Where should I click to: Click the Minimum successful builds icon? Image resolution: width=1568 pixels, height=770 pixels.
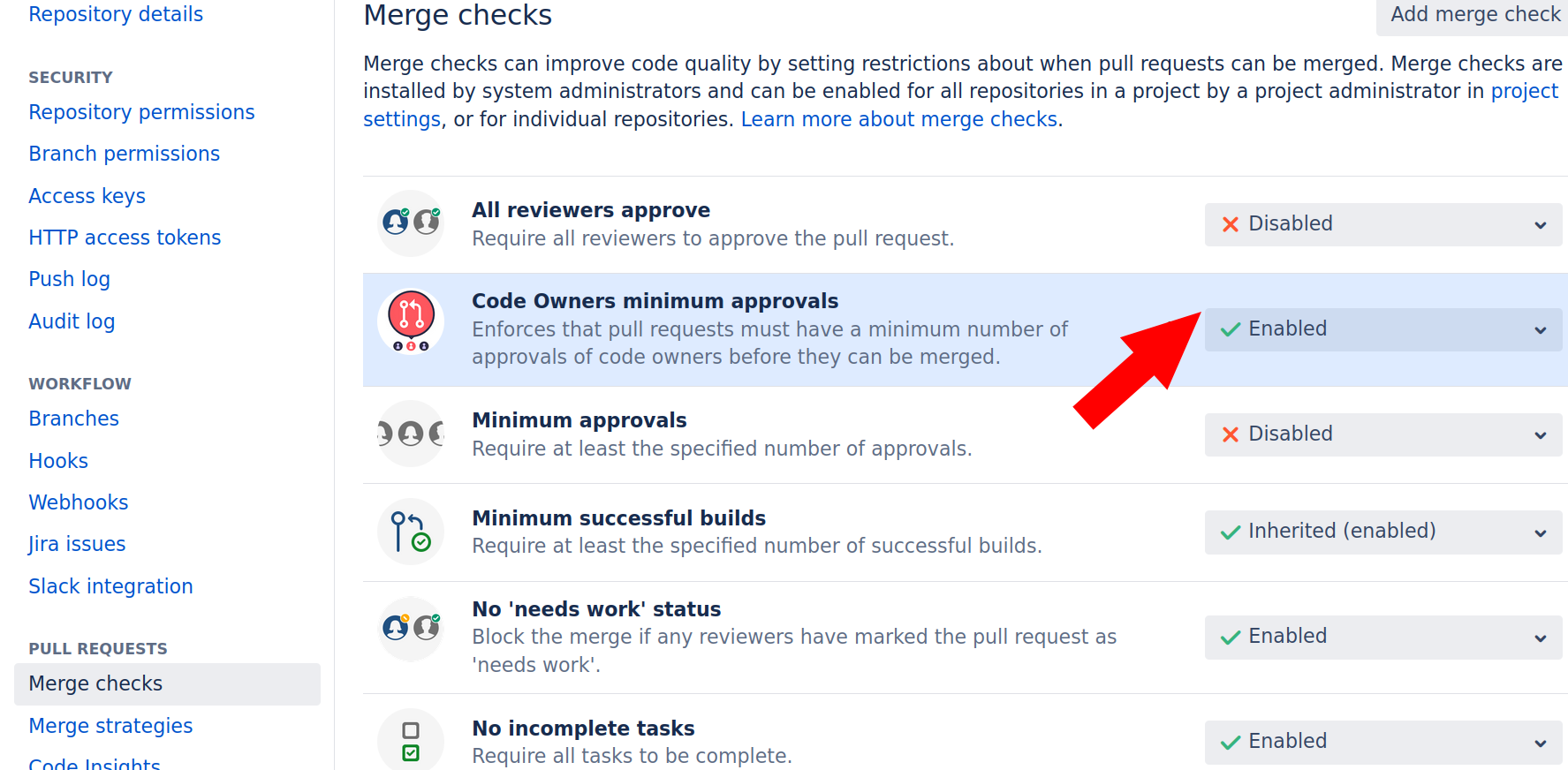coord(411,532)
